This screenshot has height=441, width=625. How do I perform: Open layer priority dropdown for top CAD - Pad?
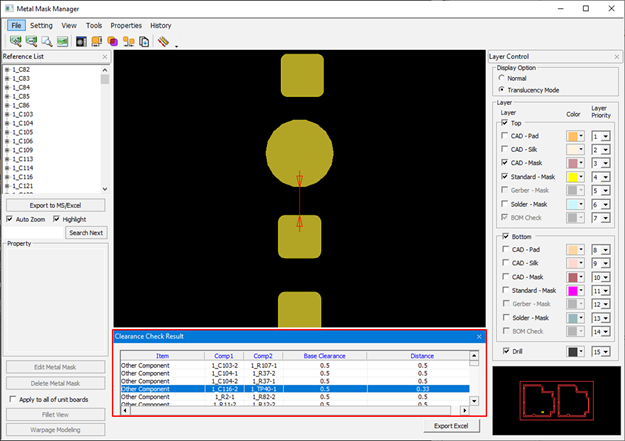(603, 136)
